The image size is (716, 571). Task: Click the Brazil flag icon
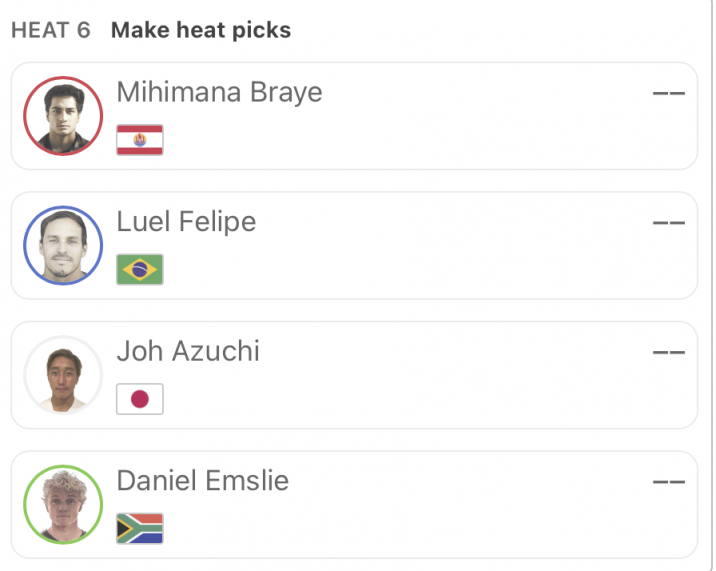(140, 270)
